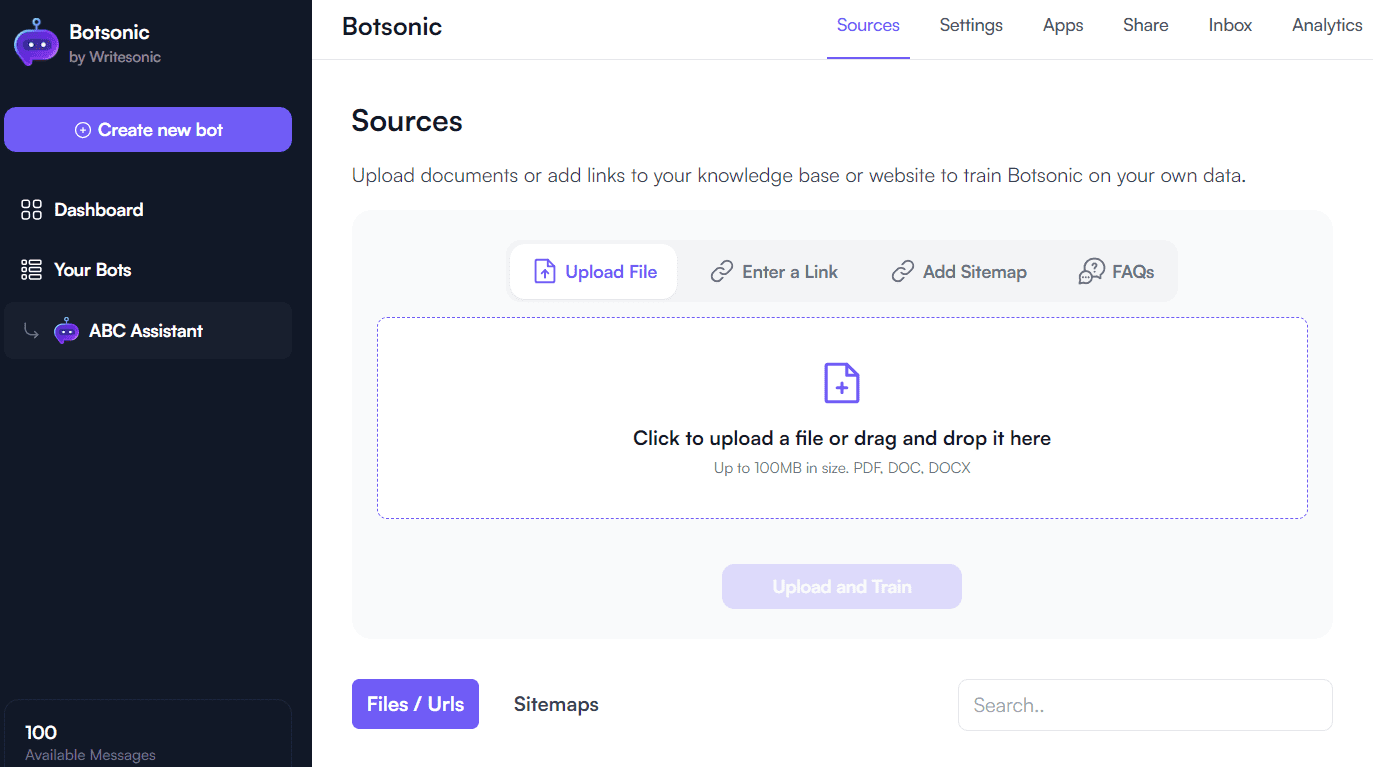Show the Sitemaps list

tap(556, 704)
